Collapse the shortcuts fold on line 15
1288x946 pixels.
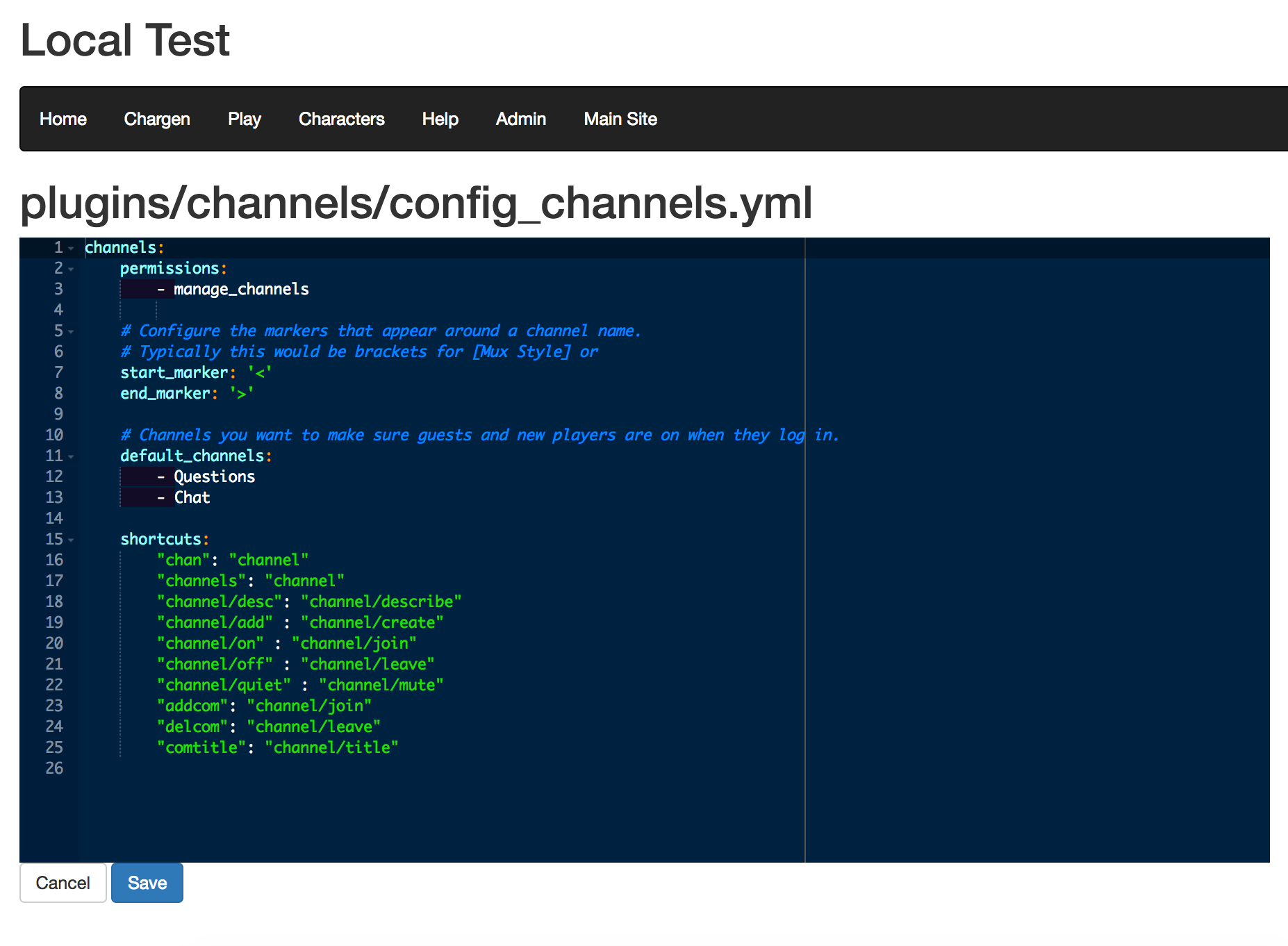[71, 540]
